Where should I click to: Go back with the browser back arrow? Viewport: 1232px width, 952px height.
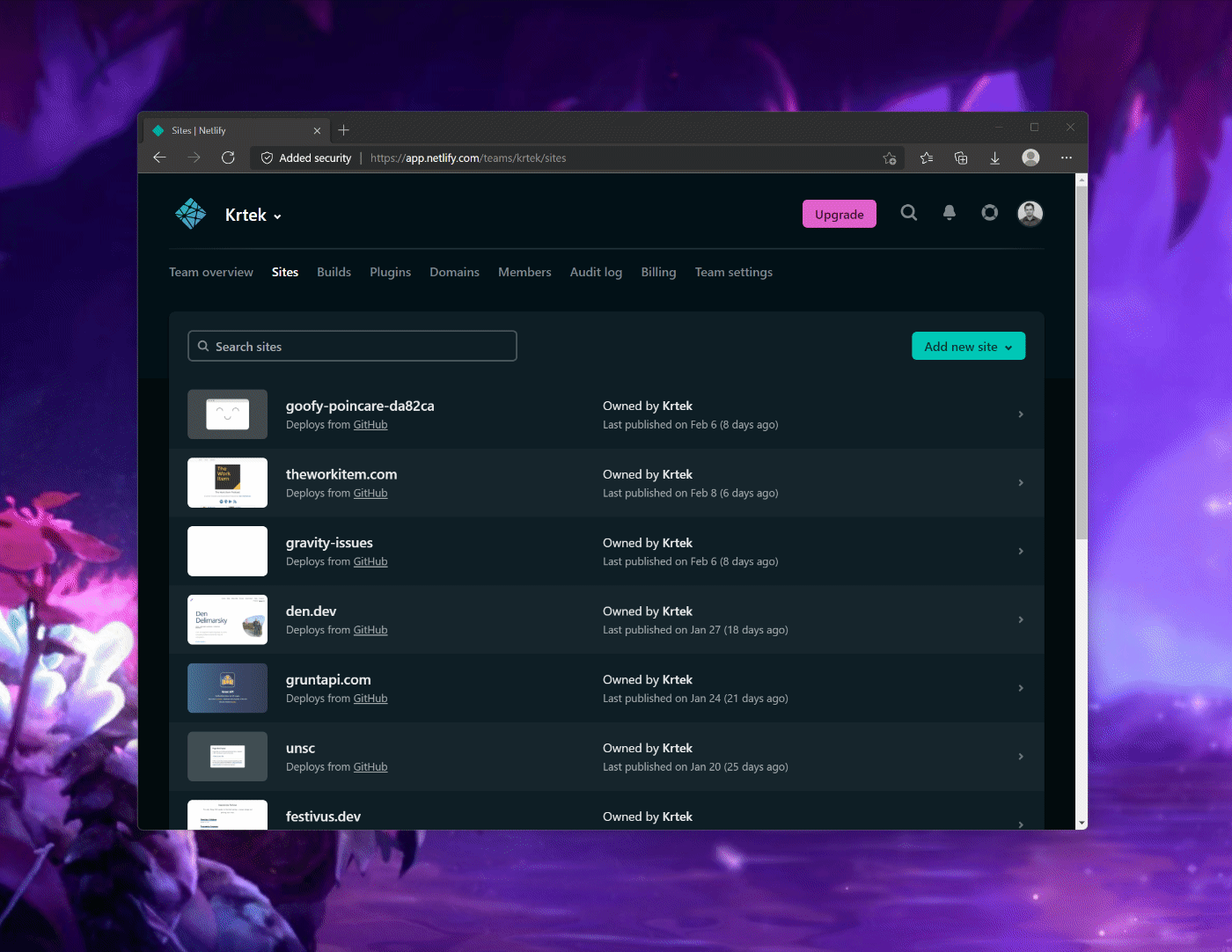(159, 157)
